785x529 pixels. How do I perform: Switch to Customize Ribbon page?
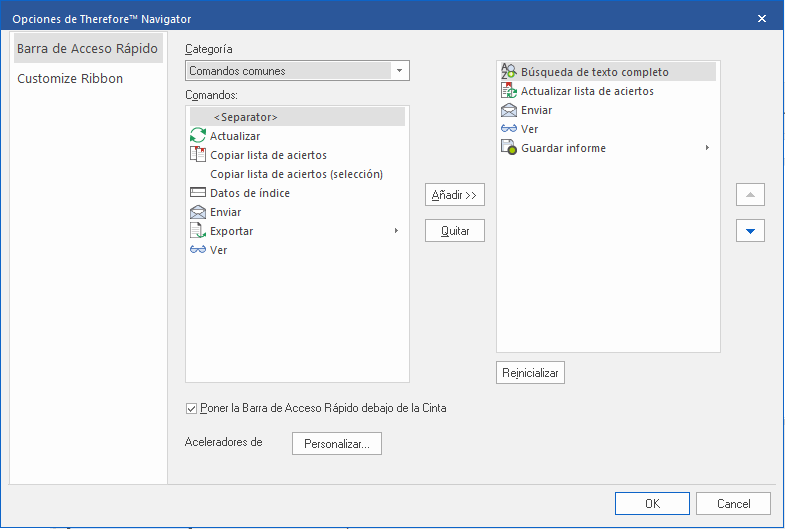[70, 79]
